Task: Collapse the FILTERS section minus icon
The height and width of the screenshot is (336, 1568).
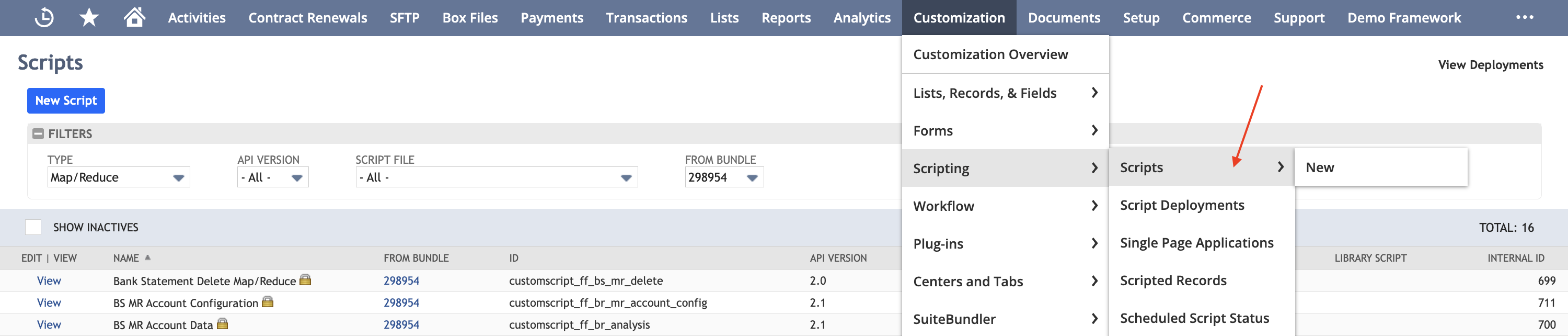Action: pos(38,133)
